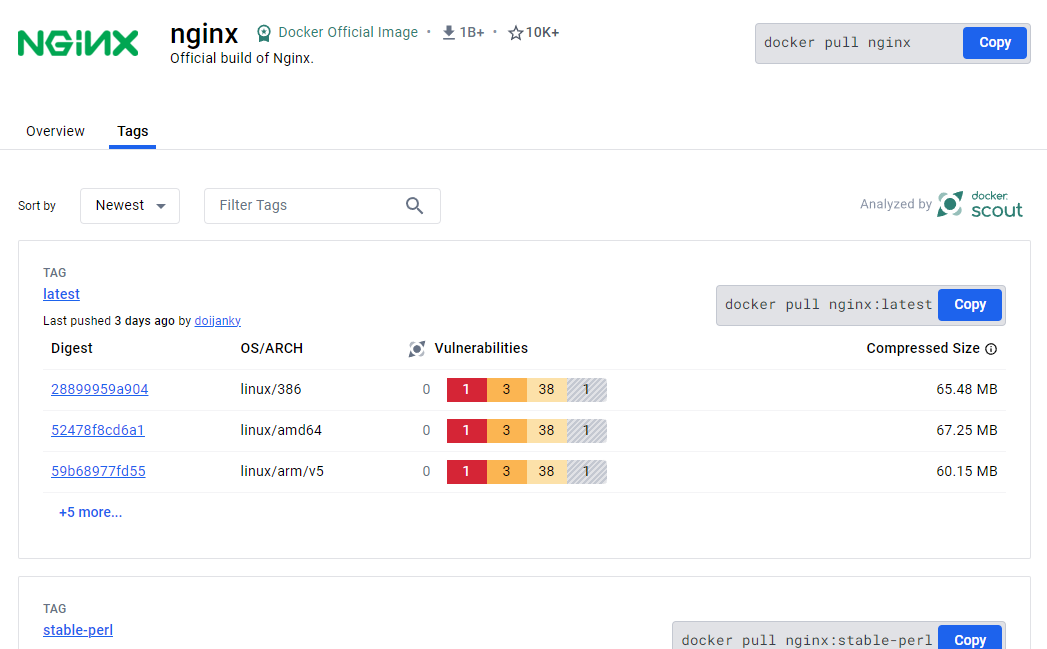Click the Last pushed 3 days ago text
The height and width of the screenshot is (649, 1047).
click(108, 320)
